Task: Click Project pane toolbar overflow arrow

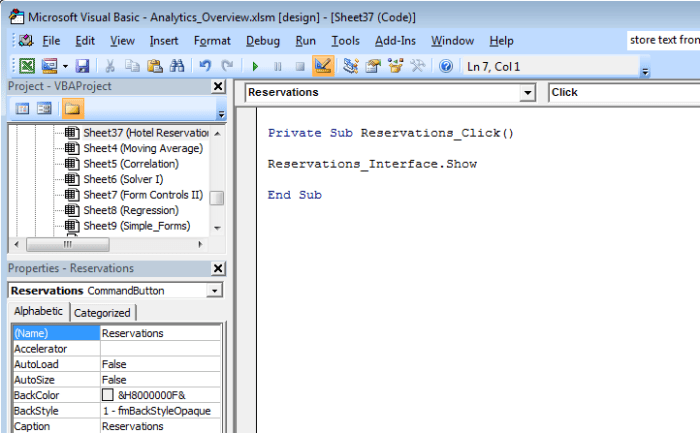Action: (x=221, y=114)
